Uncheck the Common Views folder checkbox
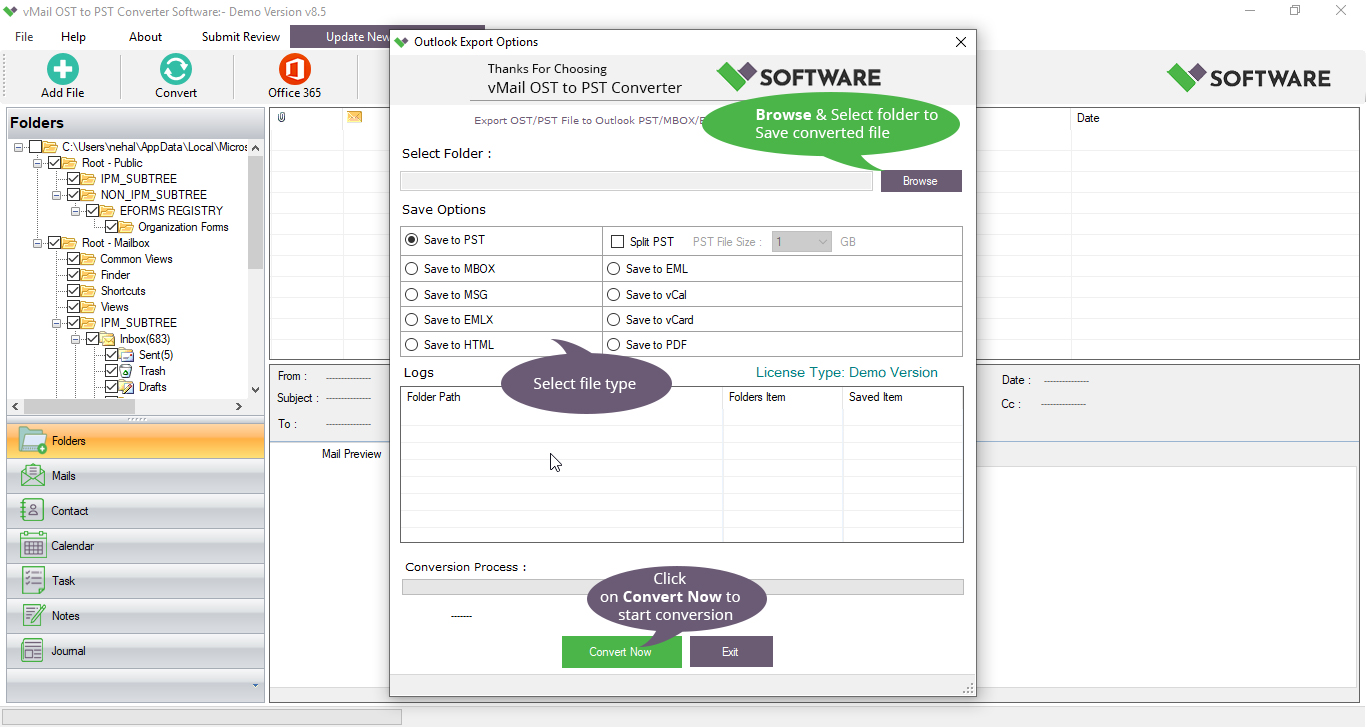This screenshot has width=1366, height=728. (x=74, y=259)
